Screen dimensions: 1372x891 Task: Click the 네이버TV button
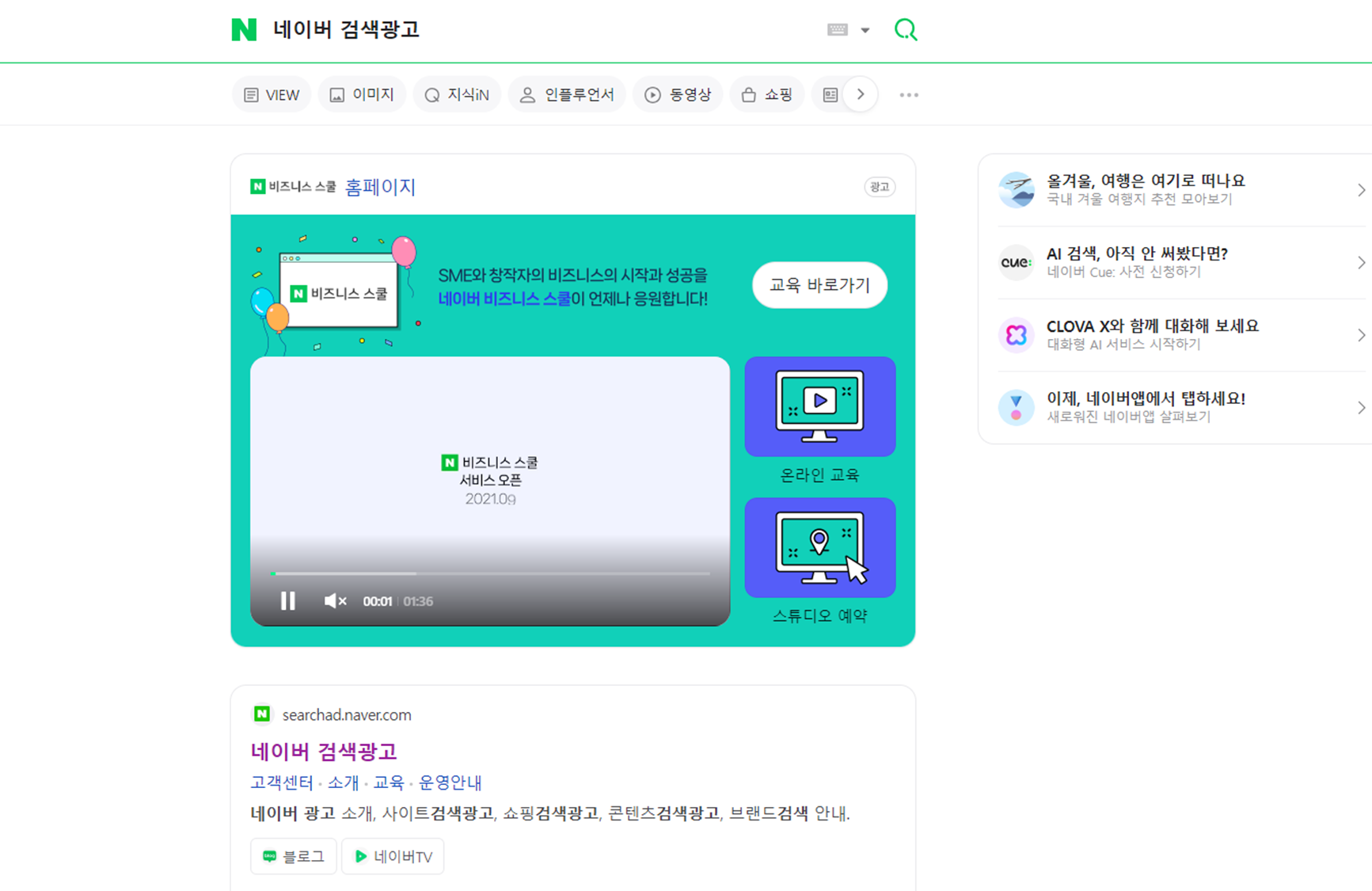(393, 857)
